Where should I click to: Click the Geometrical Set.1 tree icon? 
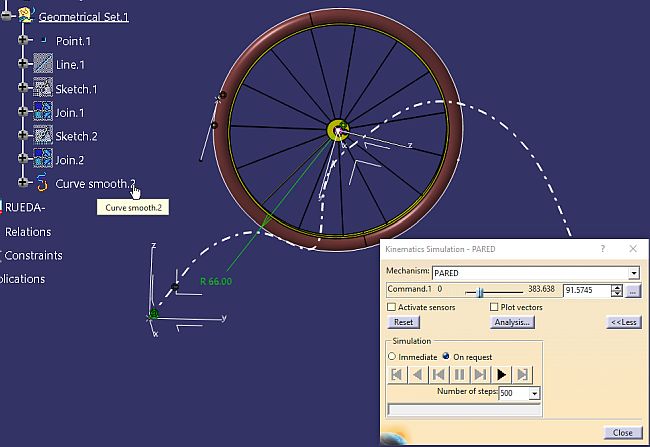click(26, 16)
